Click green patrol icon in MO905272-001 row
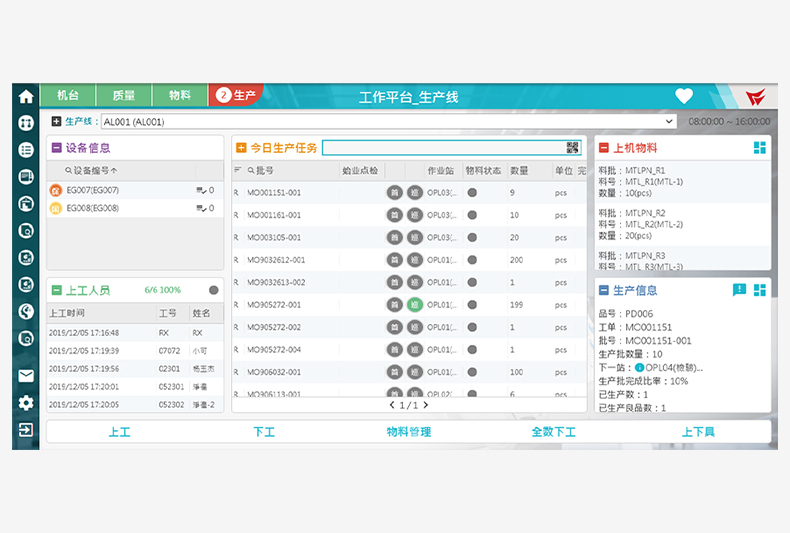This screenshot has height=533, width=790. coord(415,305)
